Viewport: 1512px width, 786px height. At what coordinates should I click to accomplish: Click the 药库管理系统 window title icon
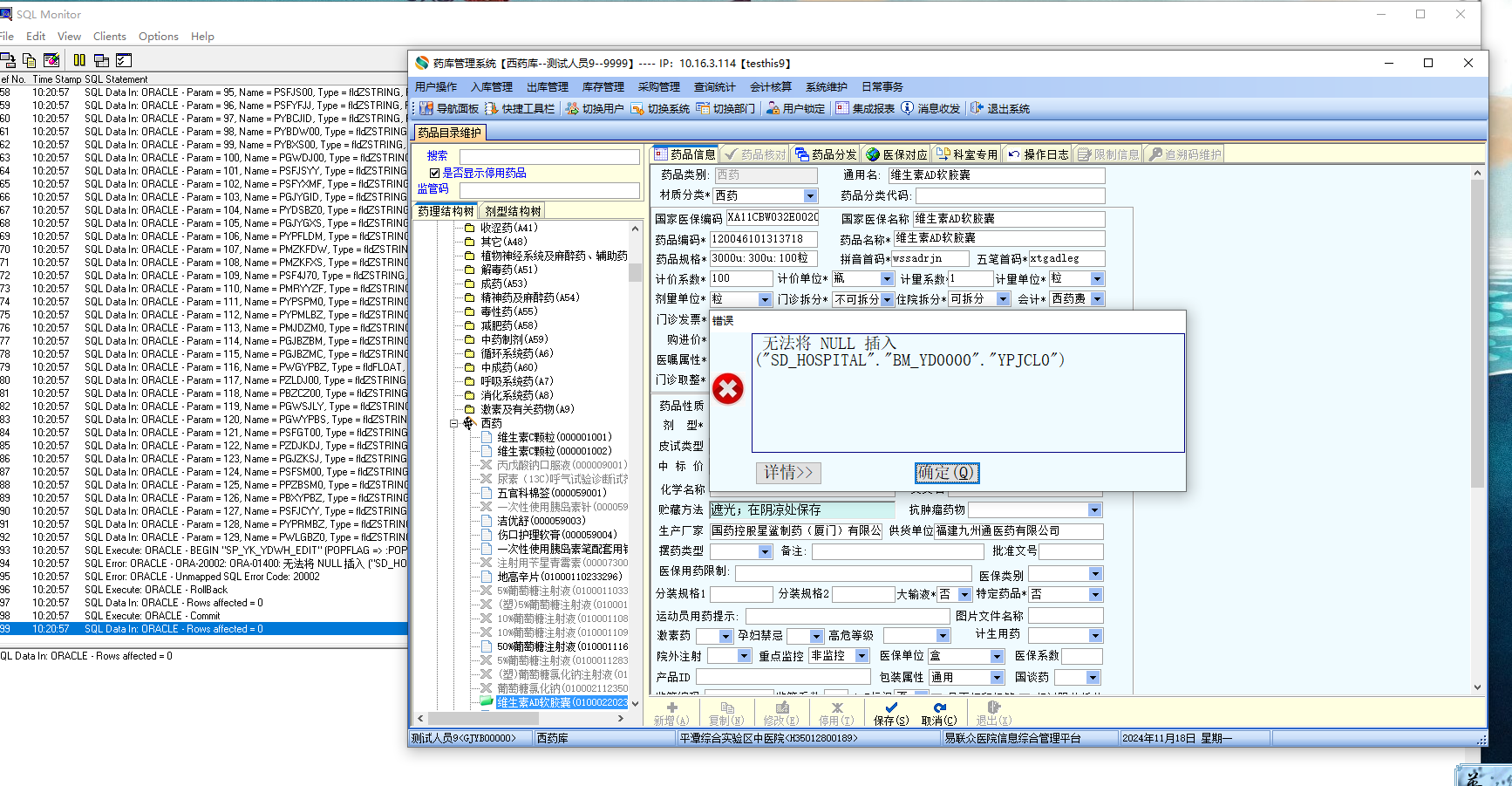point(422,63)
